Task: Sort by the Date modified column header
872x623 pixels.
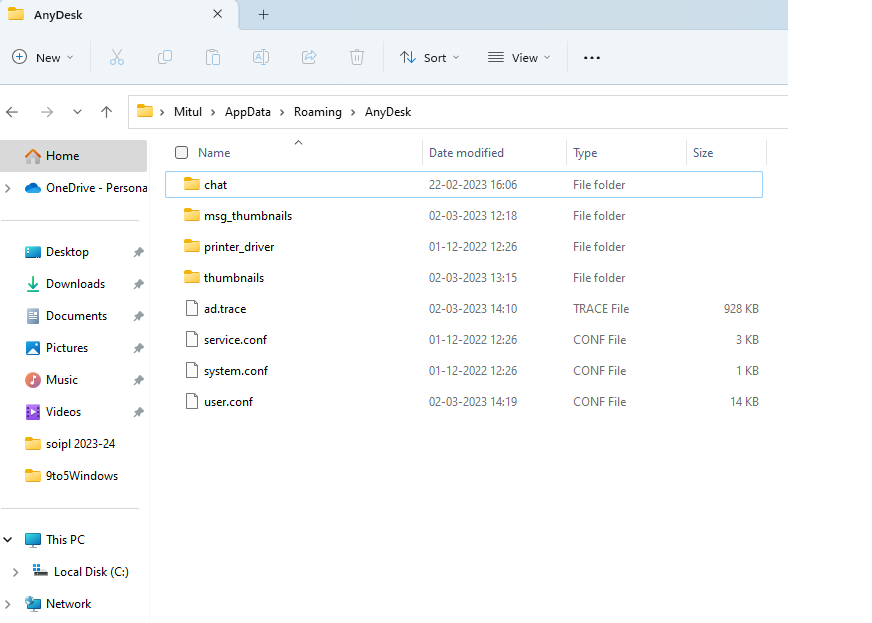Action: coord(466,152)
